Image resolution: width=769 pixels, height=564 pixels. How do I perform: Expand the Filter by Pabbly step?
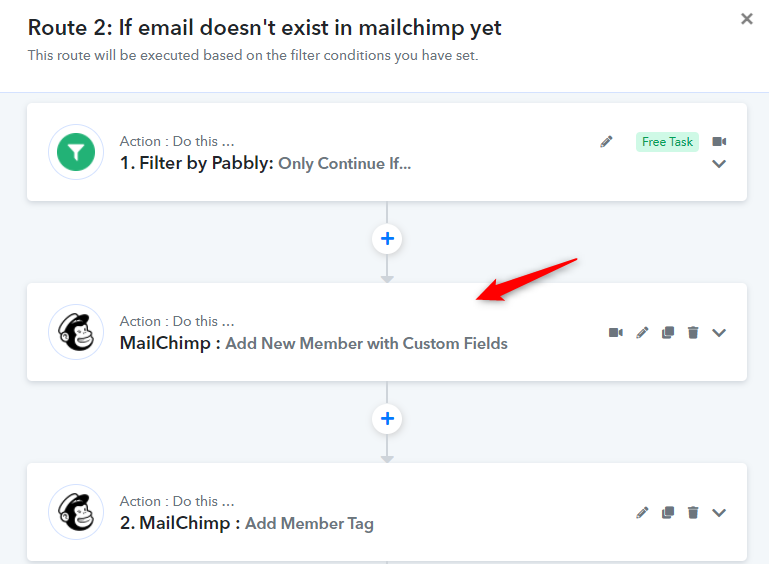(719, 164)
